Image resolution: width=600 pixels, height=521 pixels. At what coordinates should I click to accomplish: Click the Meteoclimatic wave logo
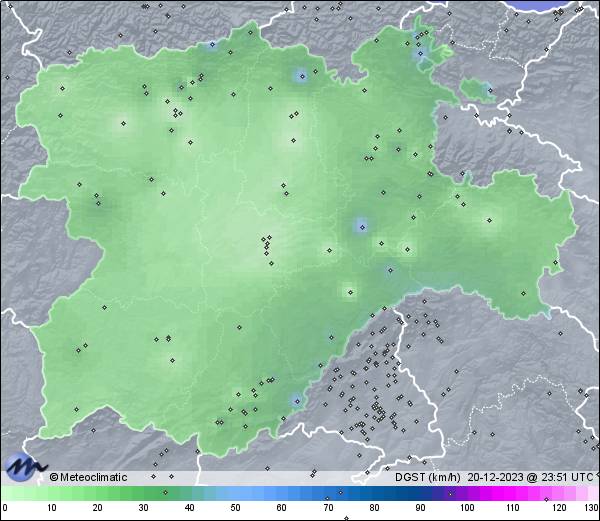pos(25,467)
